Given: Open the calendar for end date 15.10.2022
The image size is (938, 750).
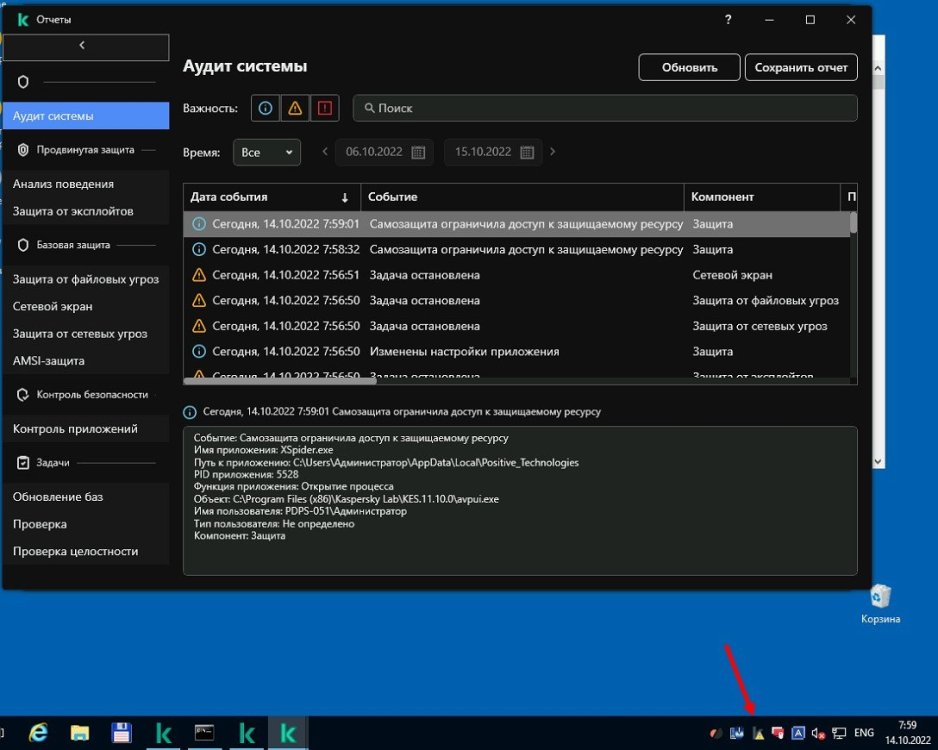Looking at the screenshot, I should click(x=527, y=152).
